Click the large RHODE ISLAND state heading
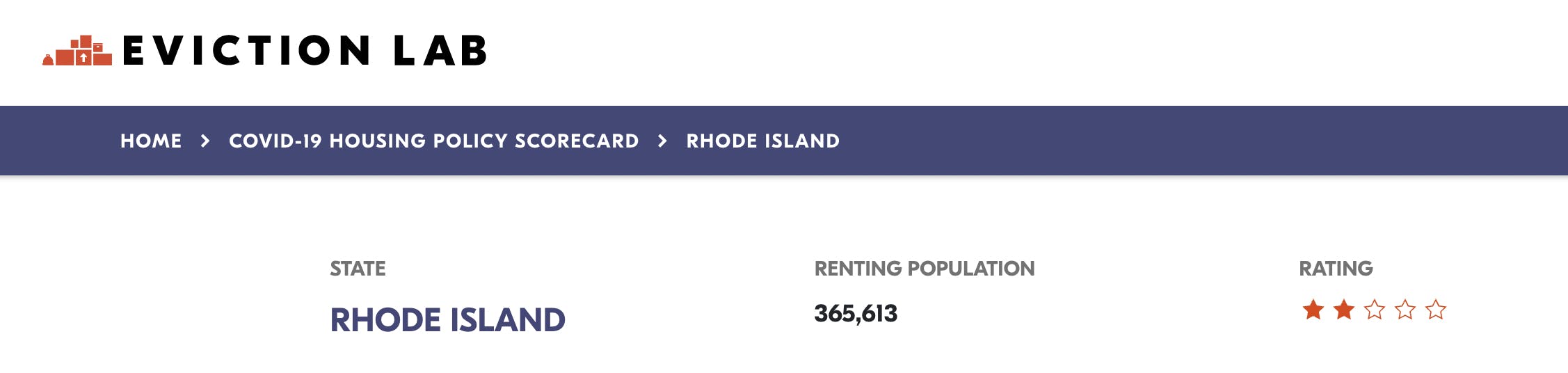 click(447, 320)
